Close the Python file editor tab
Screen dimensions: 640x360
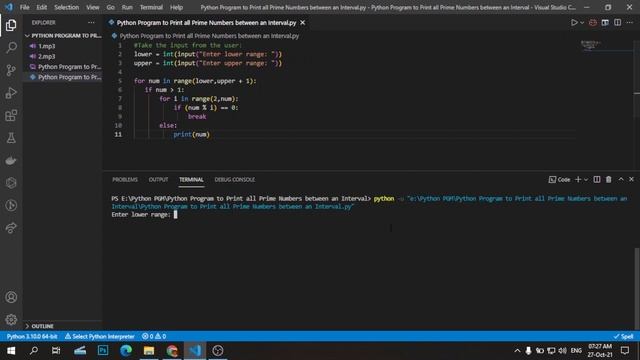click(302, 22)
